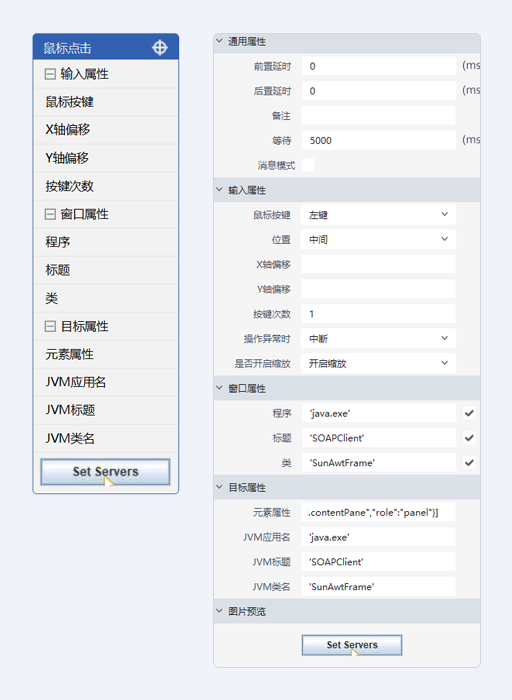This screenshot has height=700, width=512.
Task: Click the 备注 input field
Action: coord(379,116)
